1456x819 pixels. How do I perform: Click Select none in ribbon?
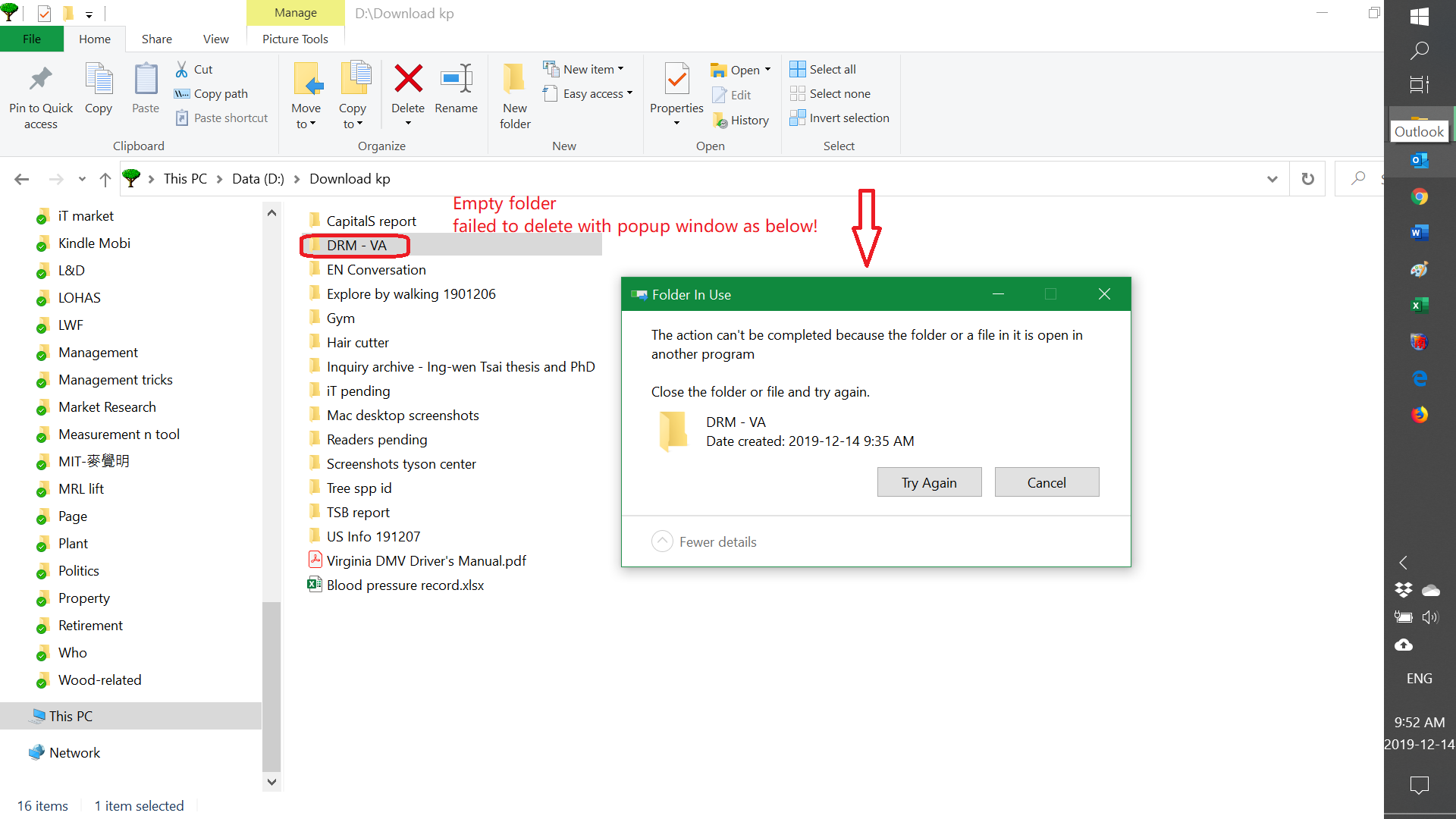[x=830, y=93]
